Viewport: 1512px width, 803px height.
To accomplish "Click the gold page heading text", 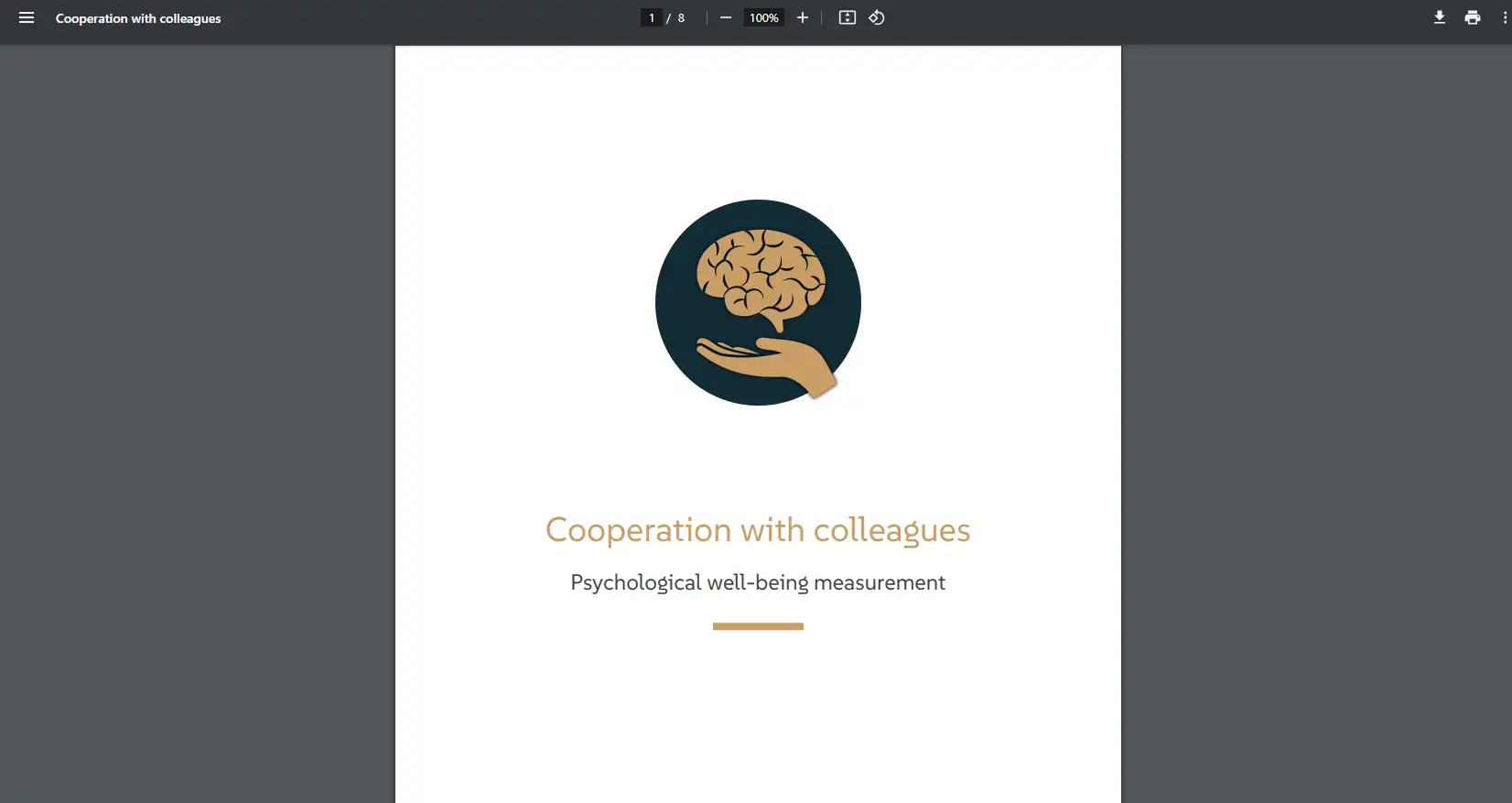I will click(x=758, y=530).
